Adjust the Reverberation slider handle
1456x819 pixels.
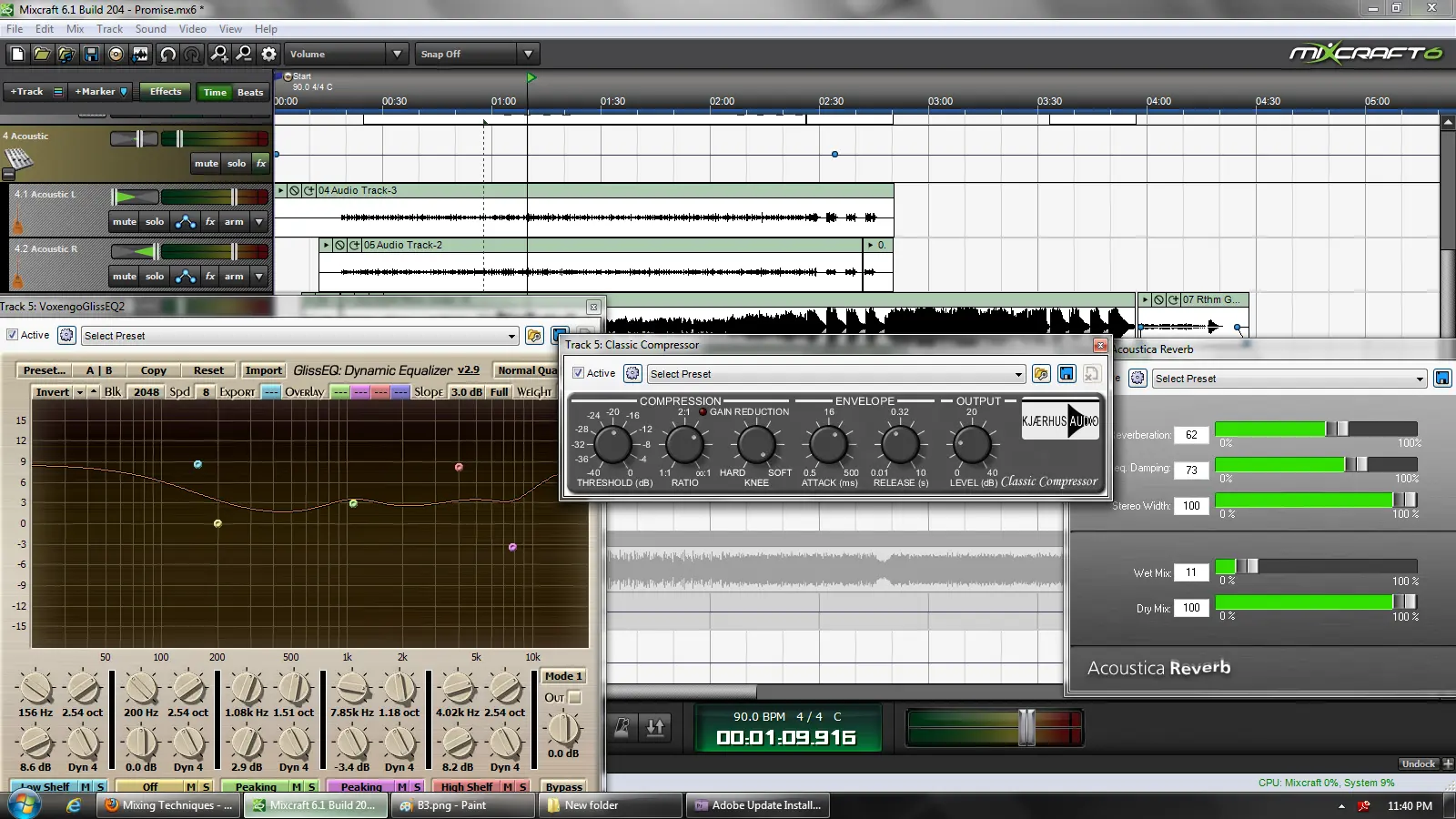point(1338,429)
